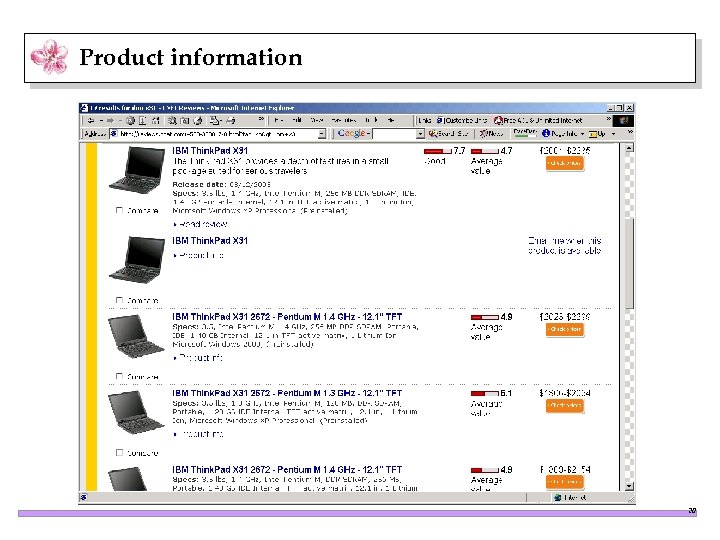Open the Help menu
720x540 pixels.
[391, 120]
